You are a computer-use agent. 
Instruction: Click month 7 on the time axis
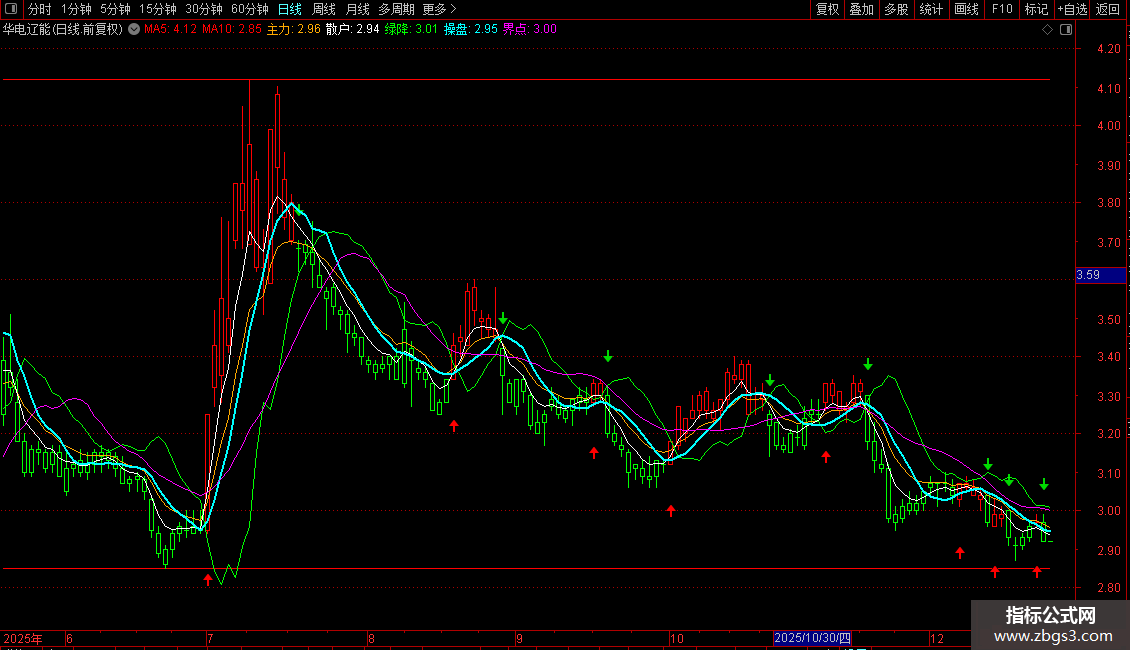pos(210,639)
